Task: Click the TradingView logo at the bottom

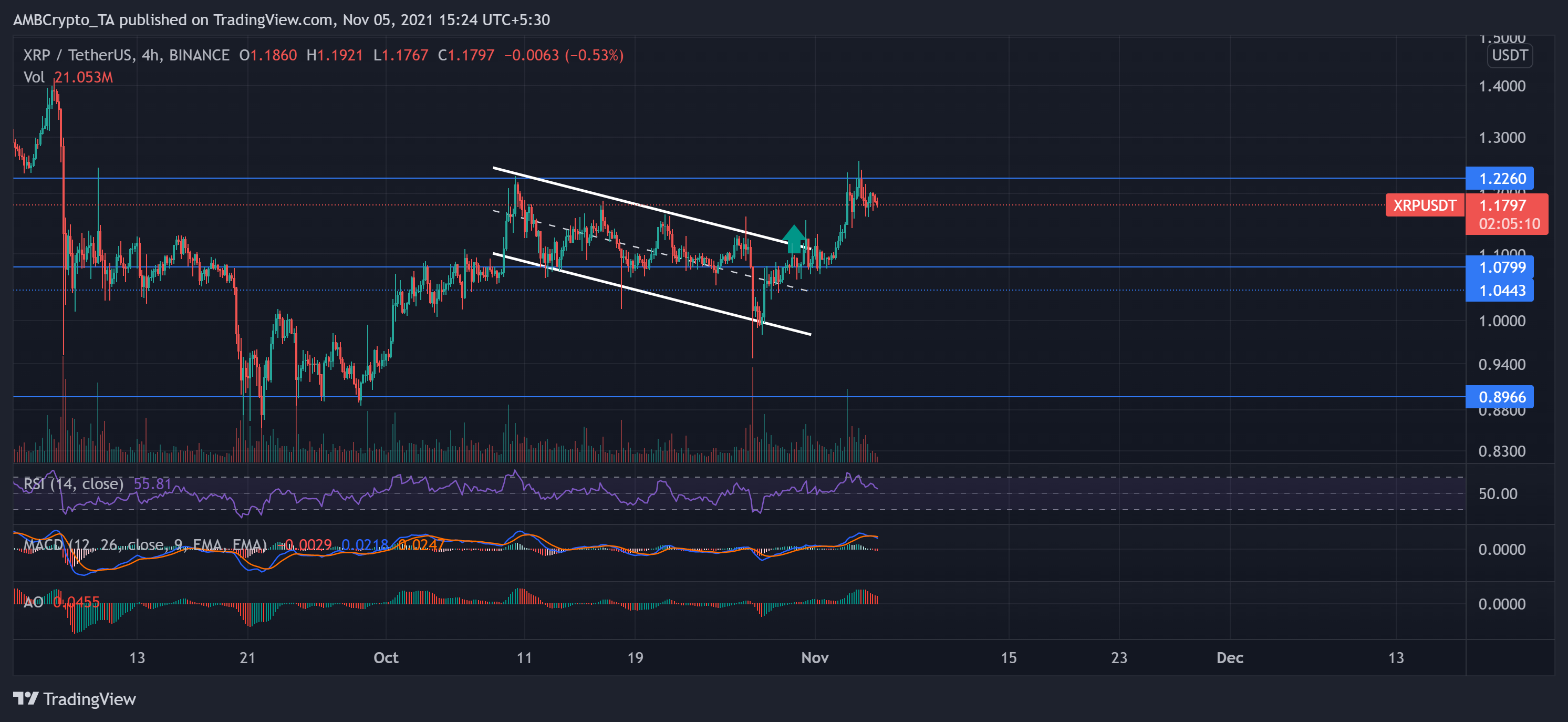Action: click(x=74, y=699)
